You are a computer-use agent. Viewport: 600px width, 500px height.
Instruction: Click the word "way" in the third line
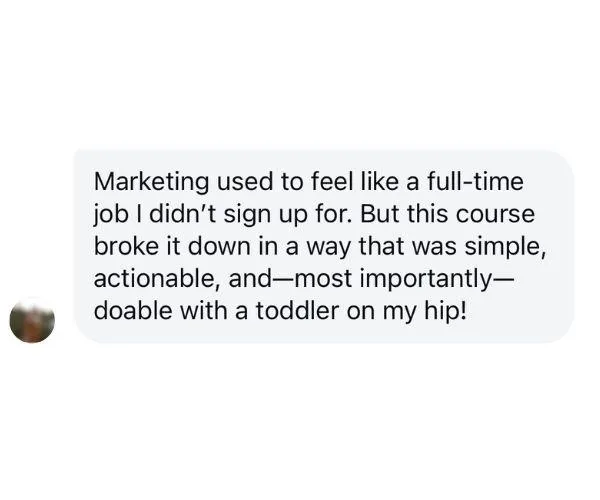tap(328, 248)
